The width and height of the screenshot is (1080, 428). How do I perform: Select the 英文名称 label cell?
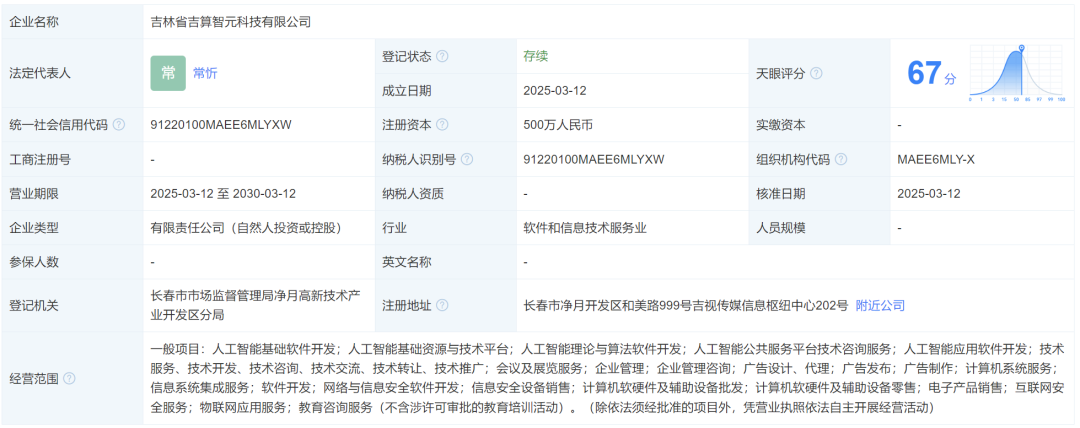[446, 262]
